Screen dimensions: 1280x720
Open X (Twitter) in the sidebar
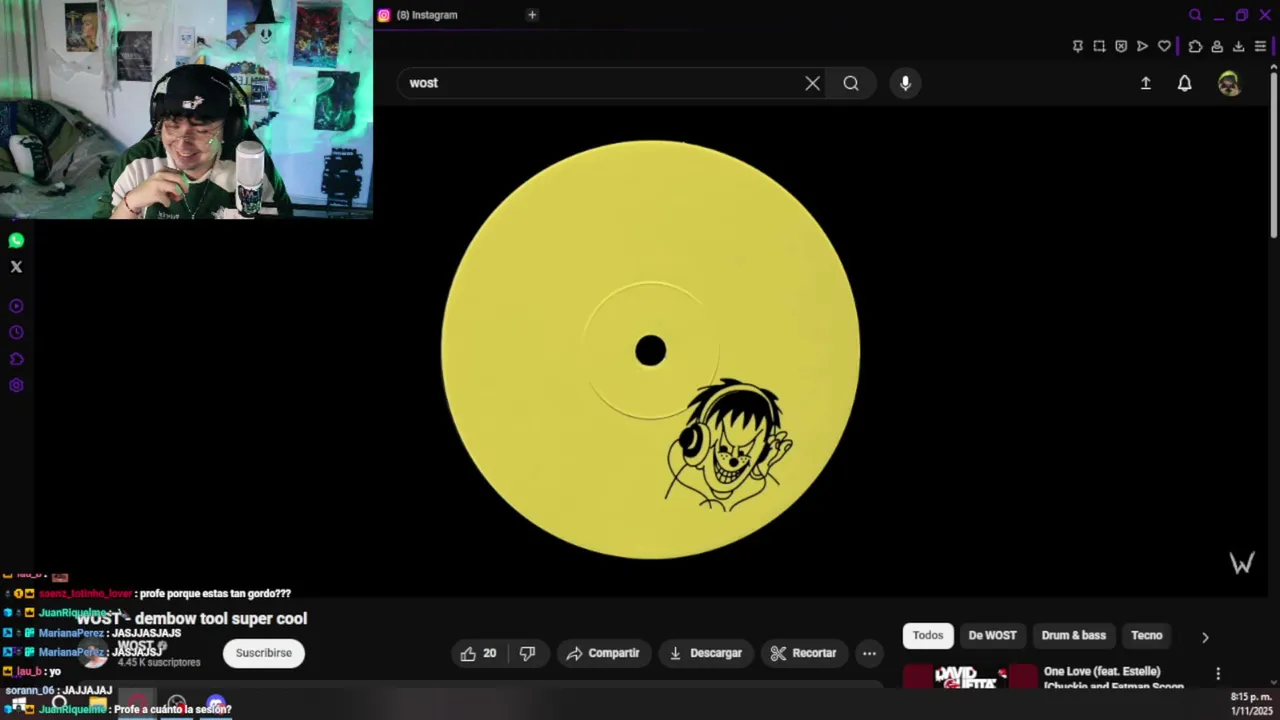[x=16, y=267]
